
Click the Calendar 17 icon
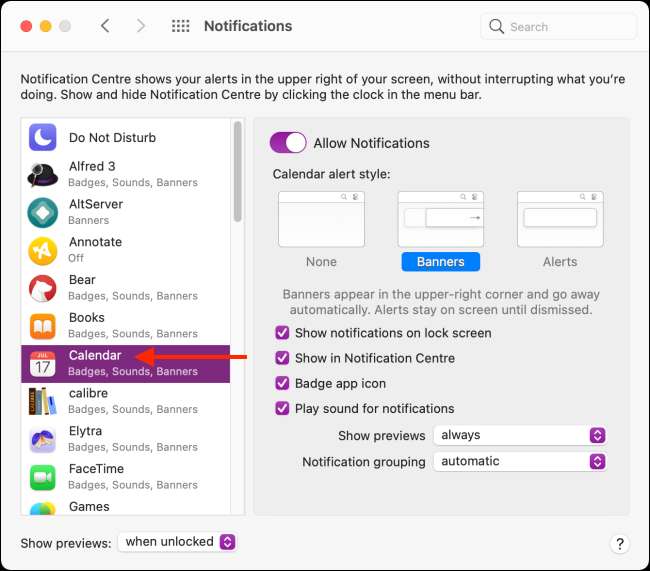(x=42, y=364)
